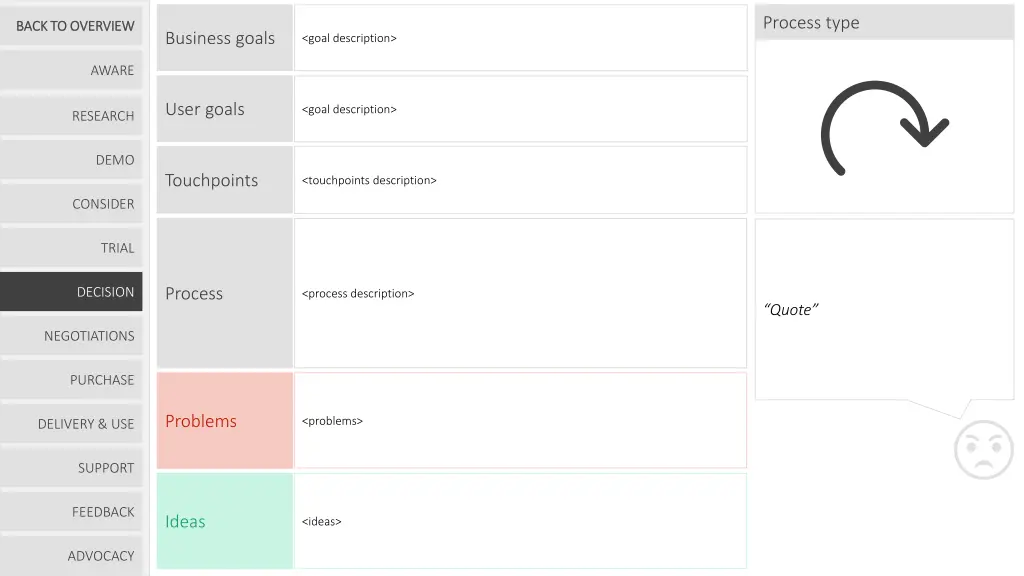Navigate to the CONSIDER stage
1024x576 pixels.
(71, 204)
